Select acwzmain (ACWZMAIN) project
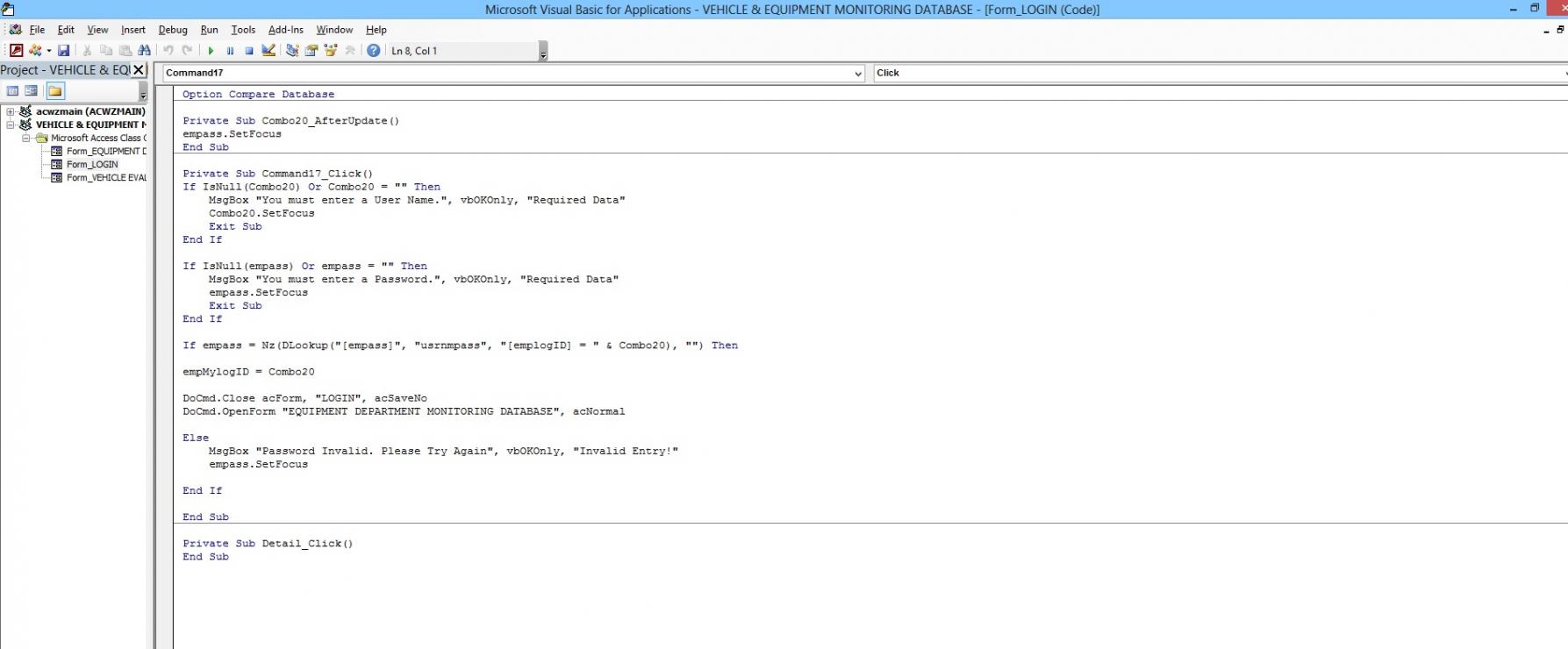Viewport: 1568px width, 649px height. (x=90, y=111)
